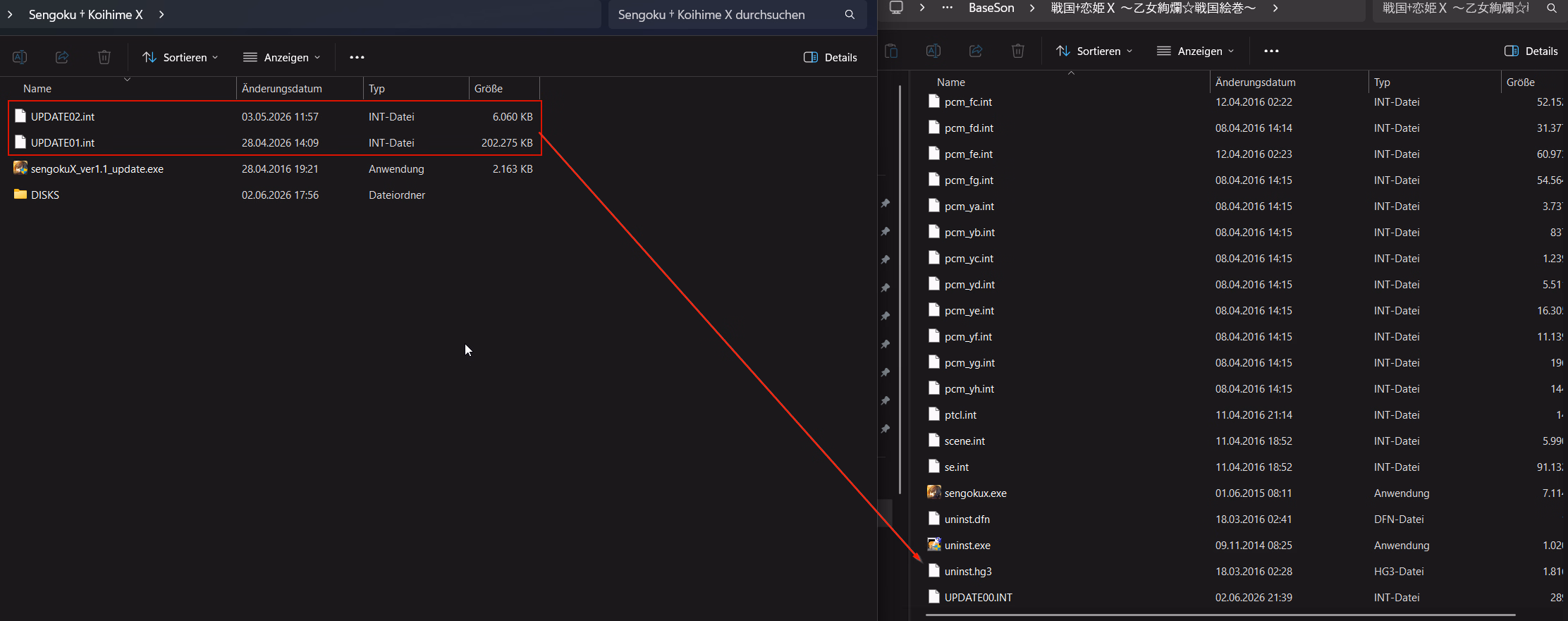This screenshot has height=621, width=1568.
Task: Open the Anzeigen dropdown in the right window
Action: pyautogui.click(x=1196, y=51)
